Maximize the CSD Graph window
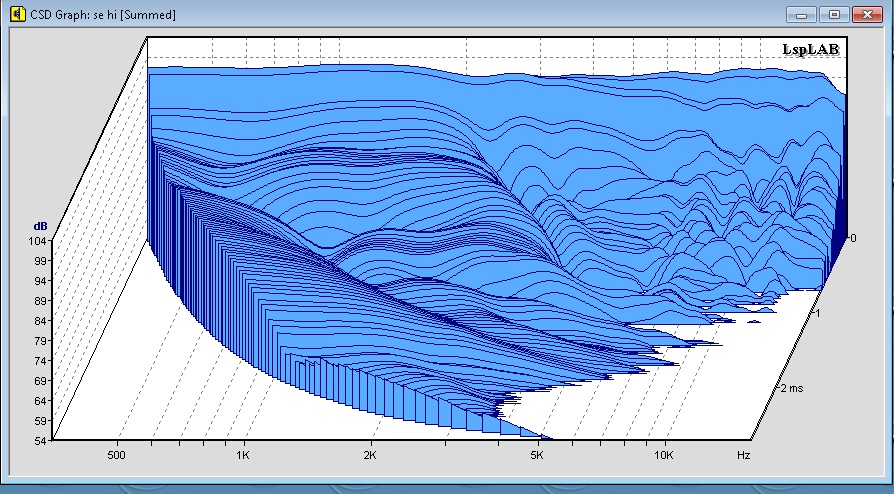The width and height of the screenshot is (894, 494). coord(835,14)
